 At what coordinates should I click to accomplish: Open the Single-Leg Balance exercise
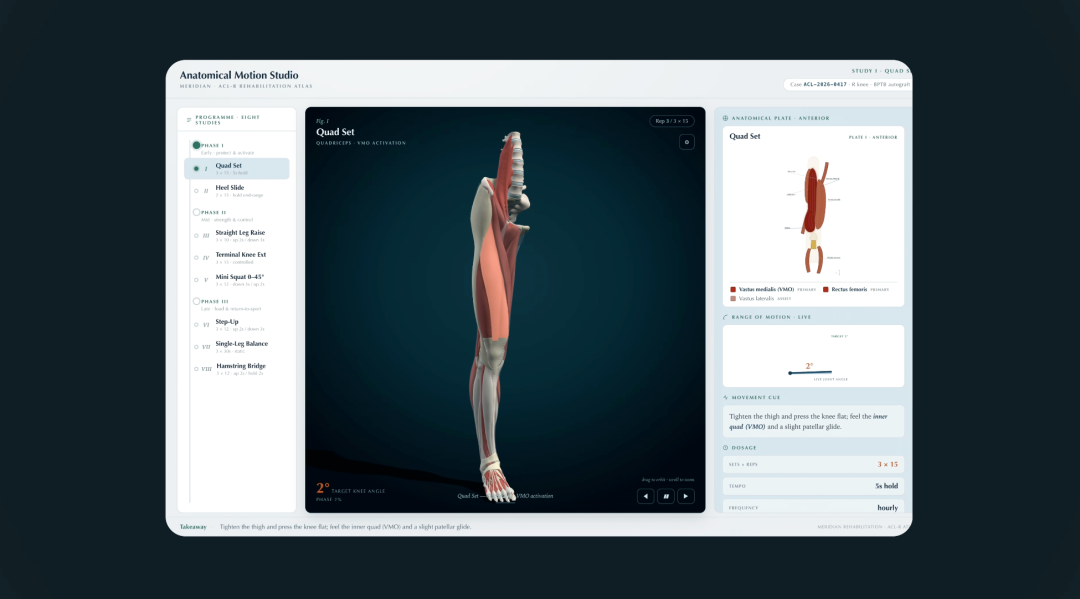(x=237, y=347)
